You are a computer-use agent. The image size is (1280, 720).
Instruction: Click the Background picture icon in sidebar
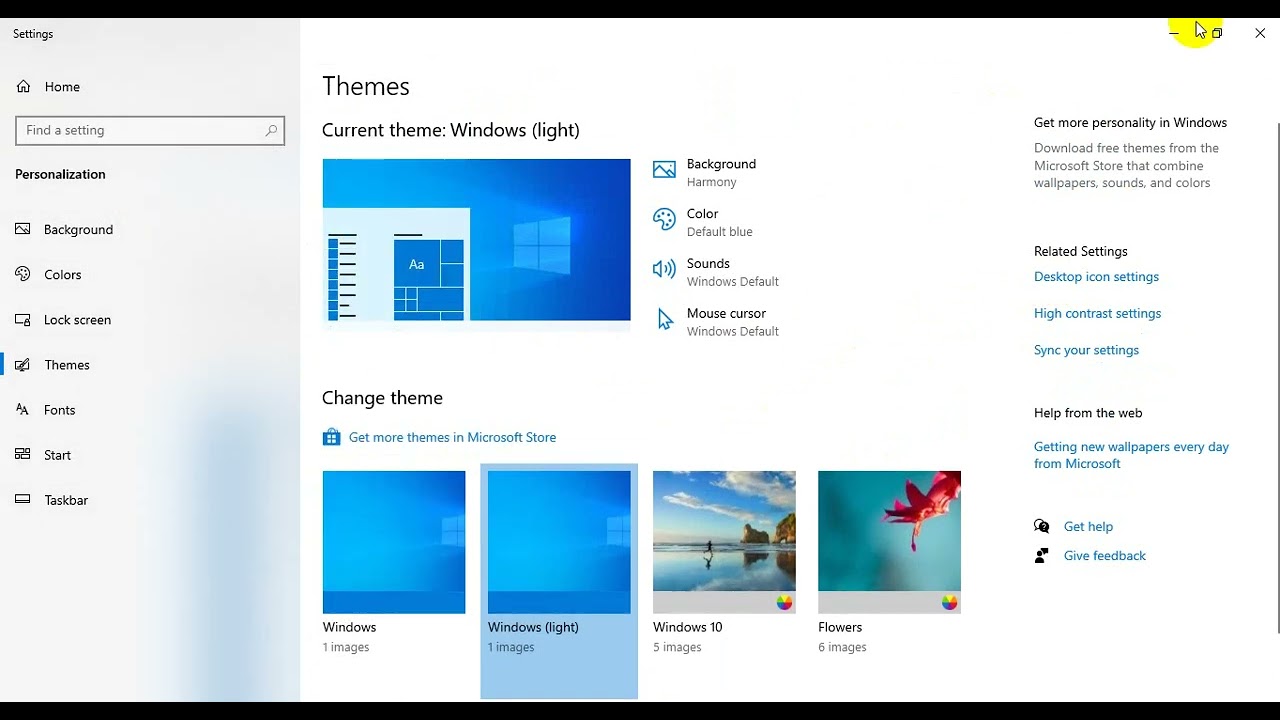point(23,229)
